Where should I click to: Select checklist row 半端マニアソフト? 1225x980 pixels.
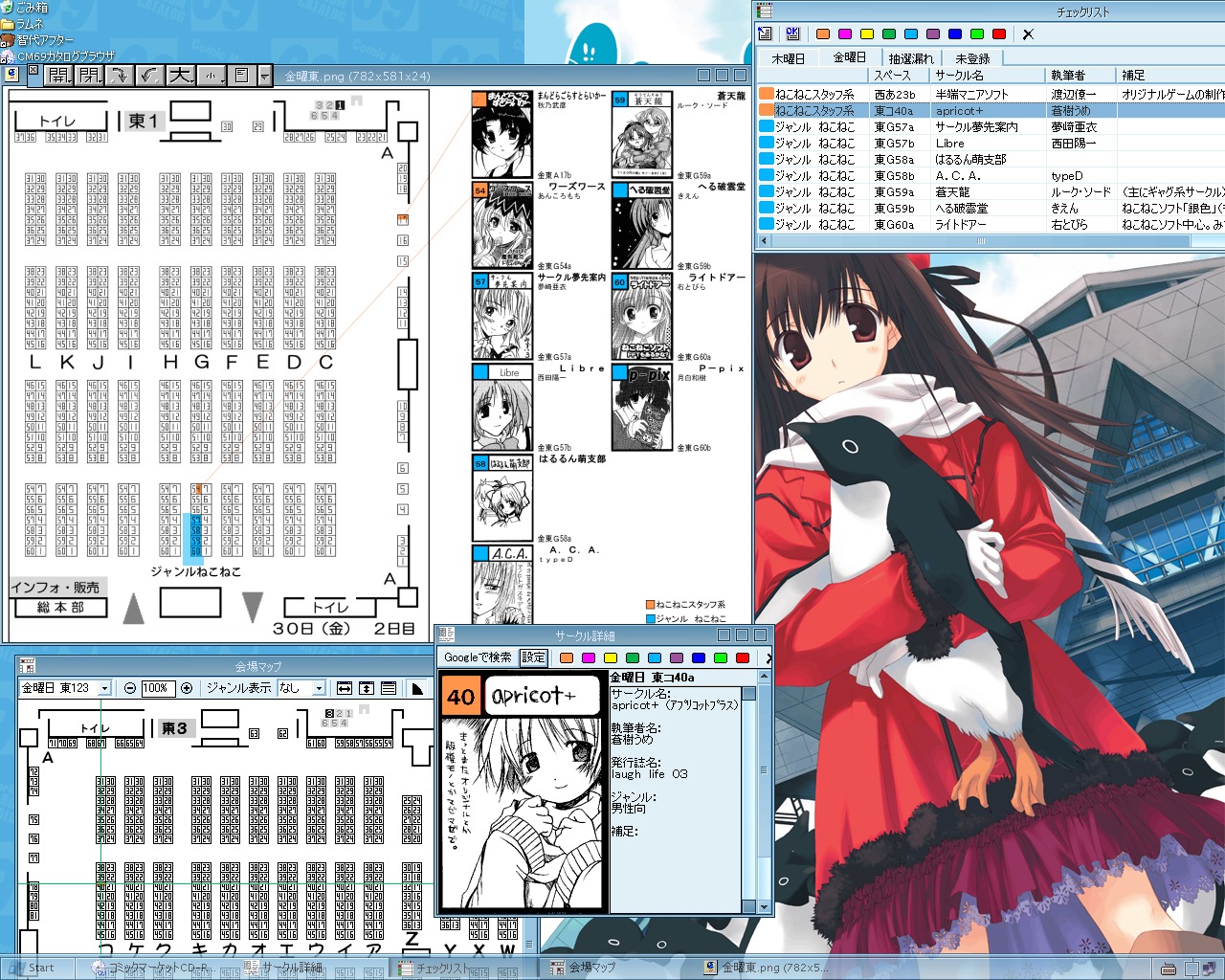990,95
